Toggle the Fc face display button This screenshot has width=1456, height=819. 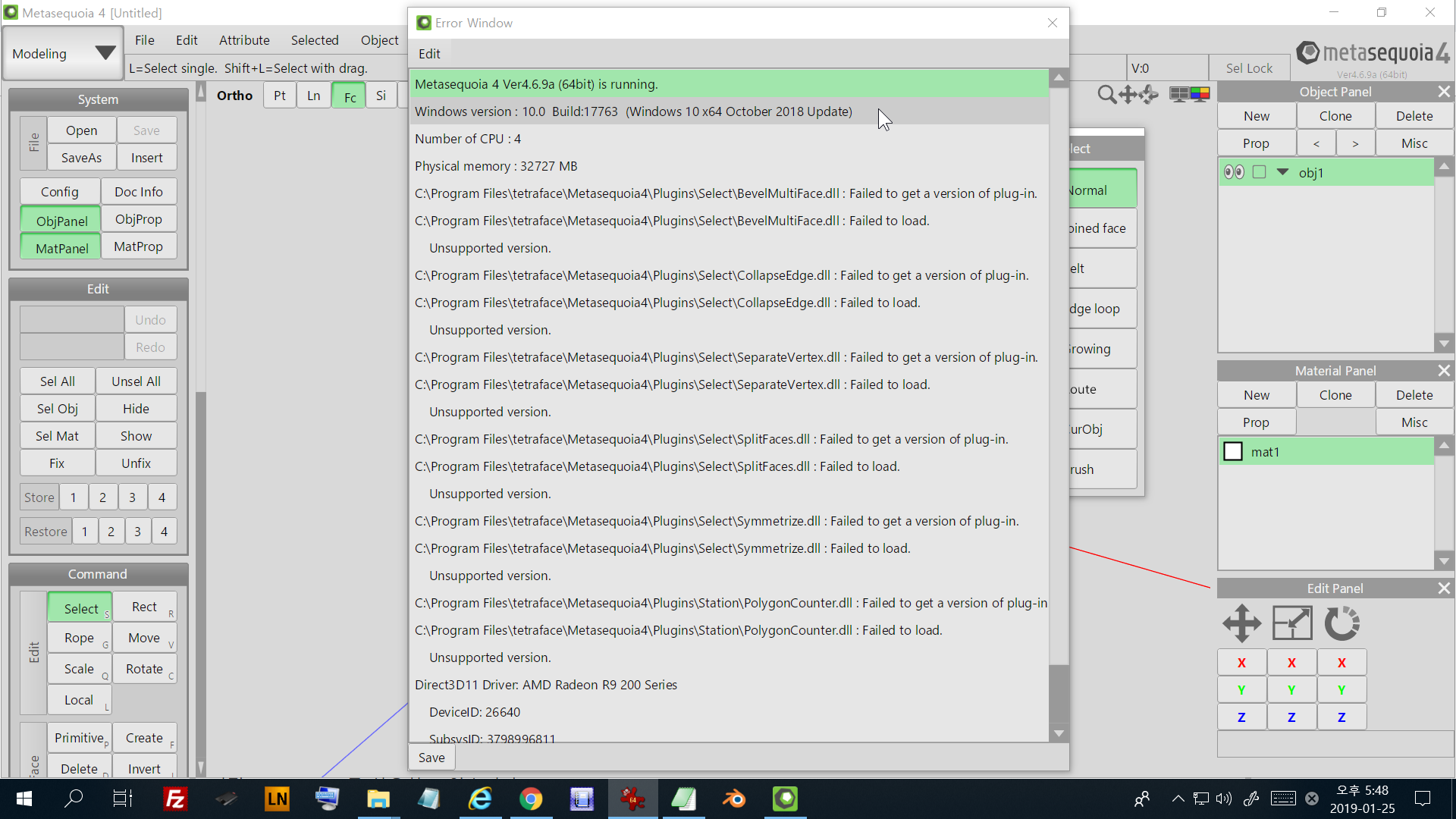pyautogui.click(x=350, y=96)
